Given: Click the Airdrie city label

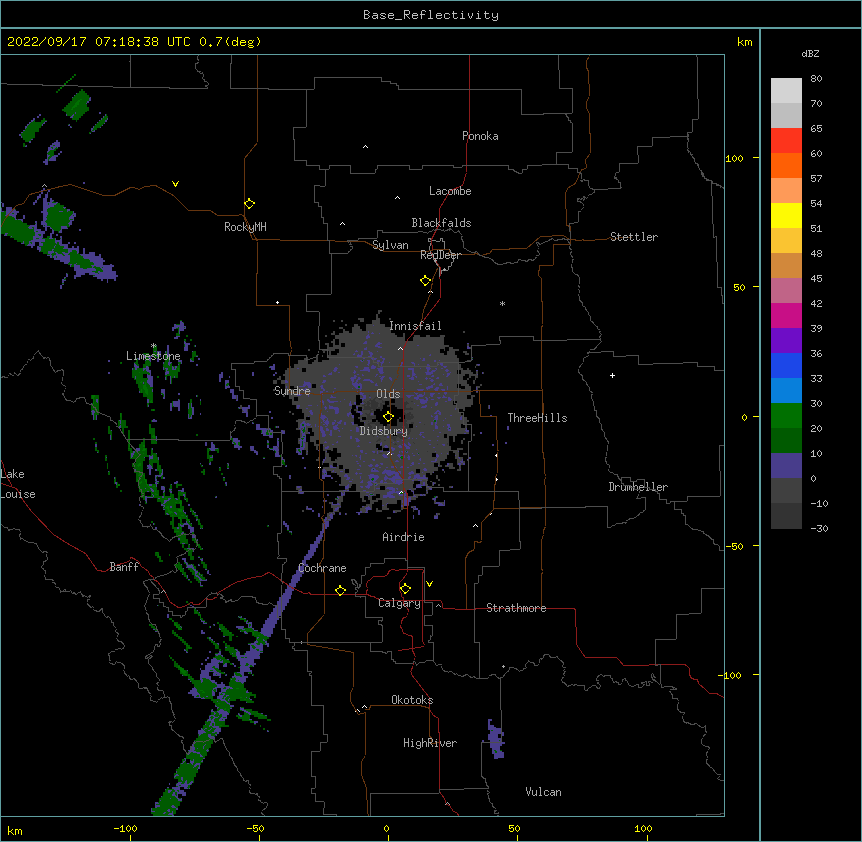Looking at the screenshot, I should (404, 537).
